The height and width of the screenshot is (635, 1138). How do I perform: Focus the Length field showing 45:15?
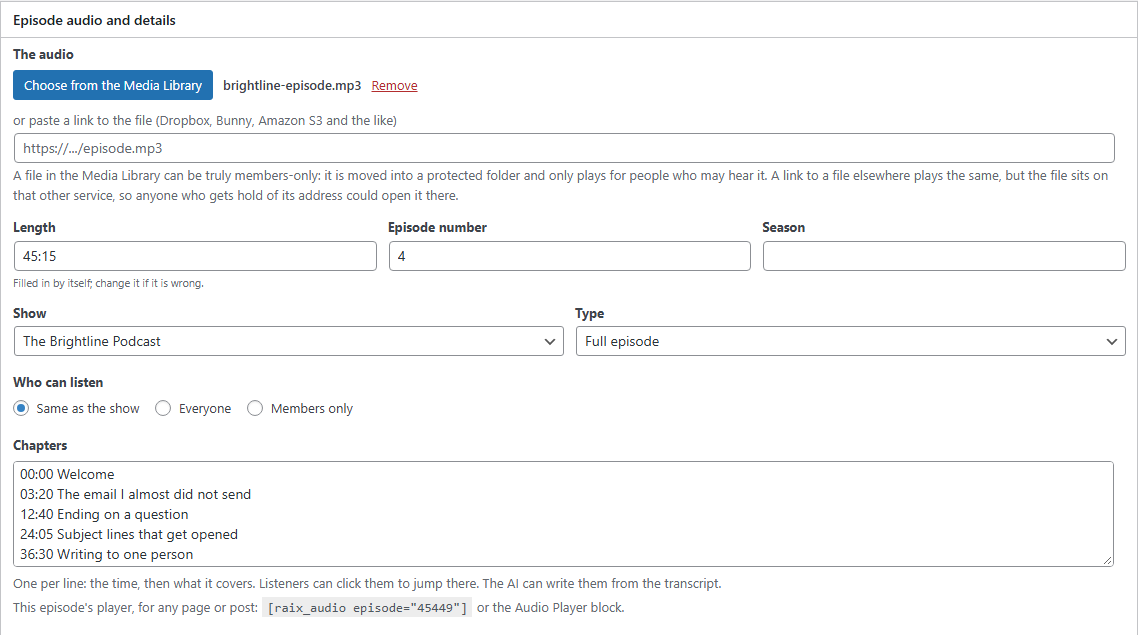(195, 256)
